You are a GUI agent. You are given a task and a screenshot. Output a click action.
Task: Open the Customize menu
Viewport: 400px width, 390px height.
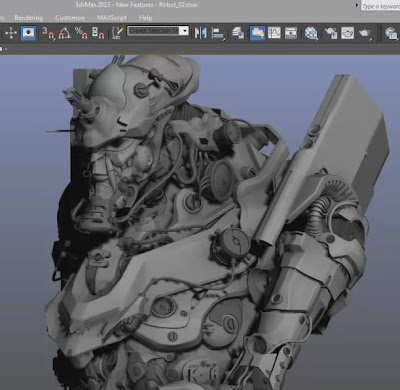(70, 18)
